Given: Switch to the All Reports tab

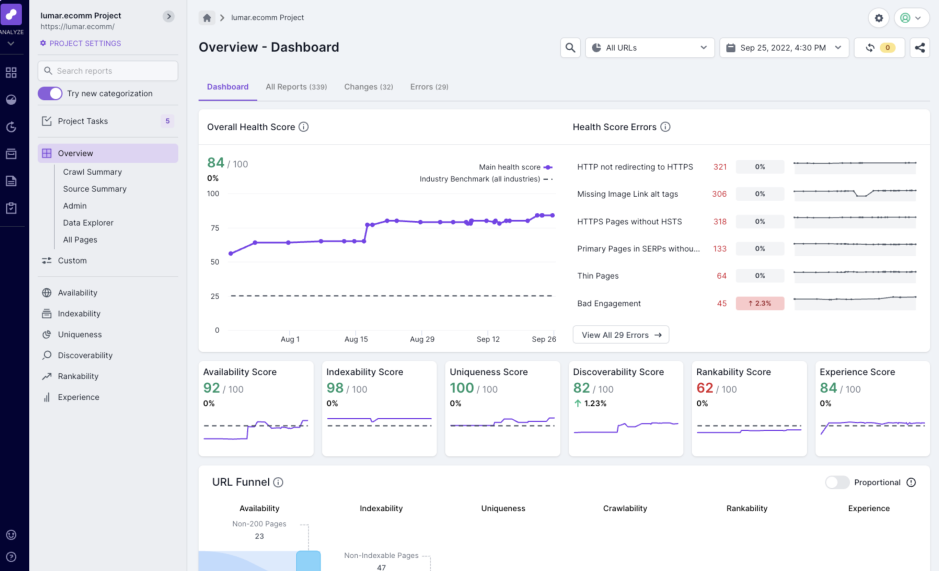Looking at the screenshot, I should click(296, 87).
